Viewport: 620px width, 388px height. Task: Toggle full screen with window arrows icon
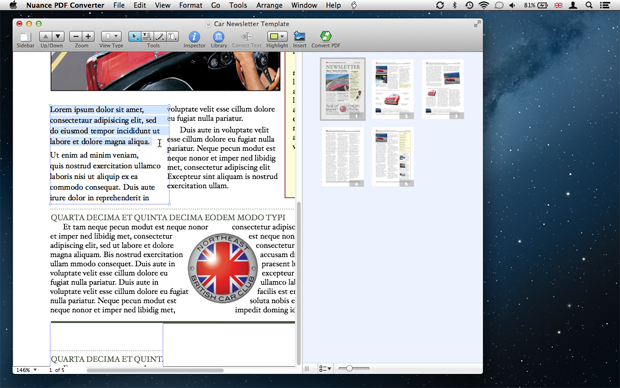click(x=477, y=24)
